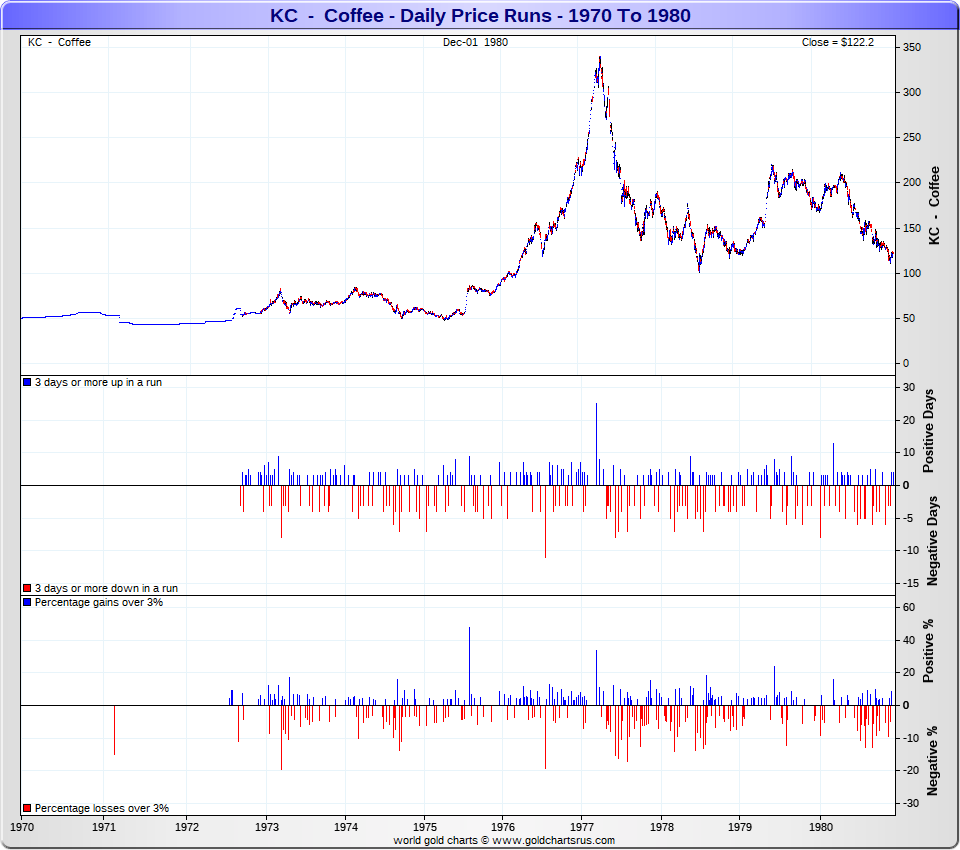This screenshot has width=960, height=850.
Task: Click the 'Dec-01 1980' date label
Action: (475, 42)
